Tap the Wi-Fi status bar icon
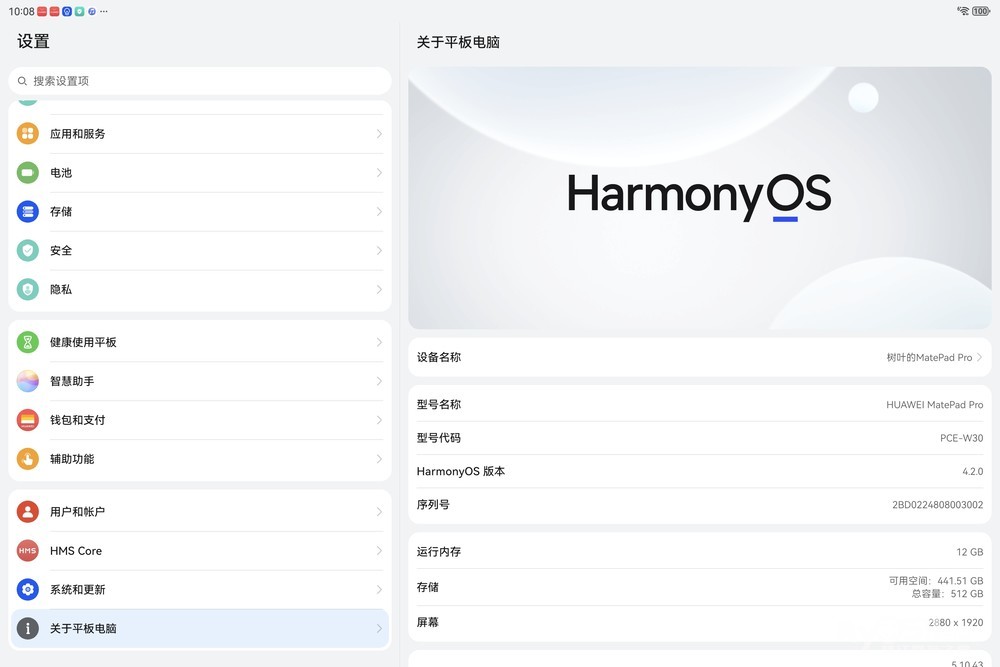 [x=963, y=11]
